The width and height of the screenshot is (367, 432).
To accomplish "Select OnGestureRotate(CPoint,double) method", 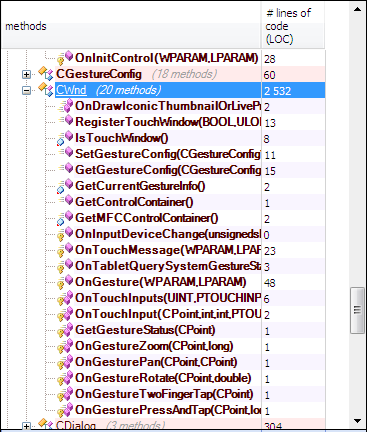I will pos(163,378).
